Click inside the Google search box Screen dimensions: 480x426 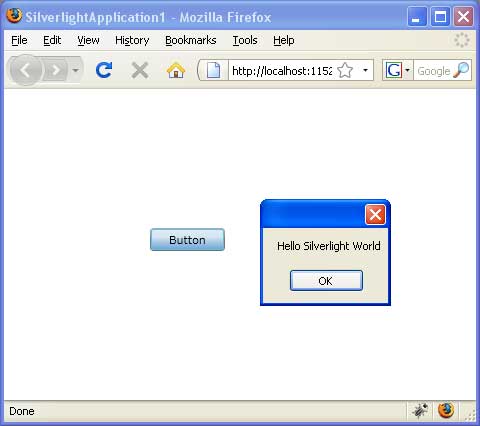[434, 71]
